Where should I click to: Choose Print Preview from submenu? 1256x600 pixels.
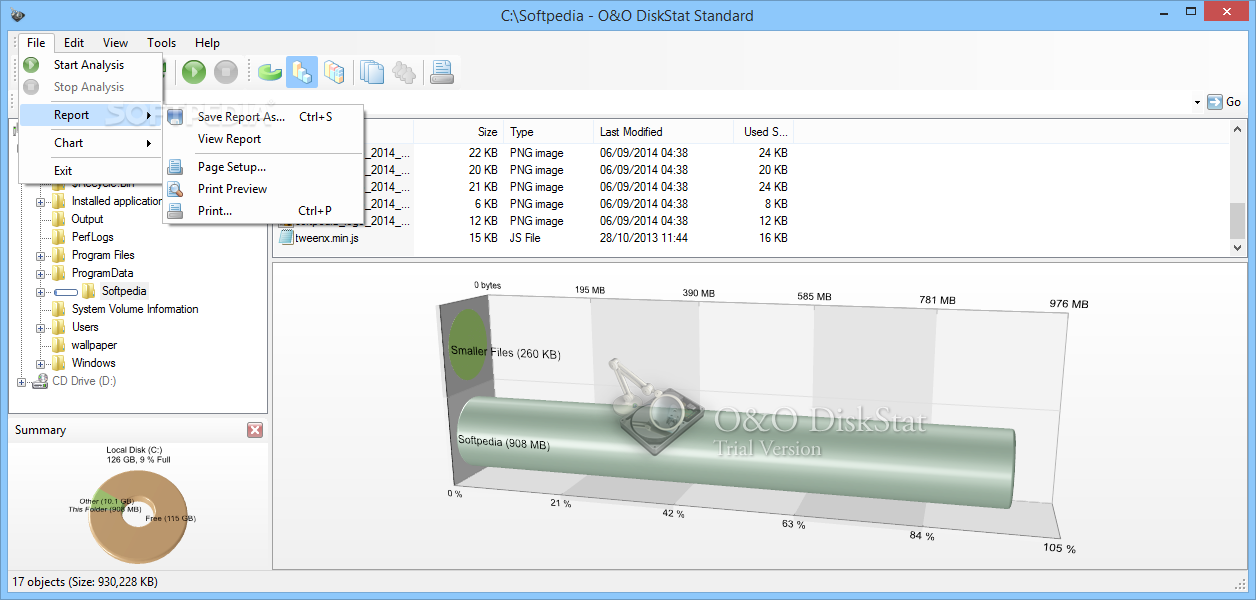(x=263, y=189)
